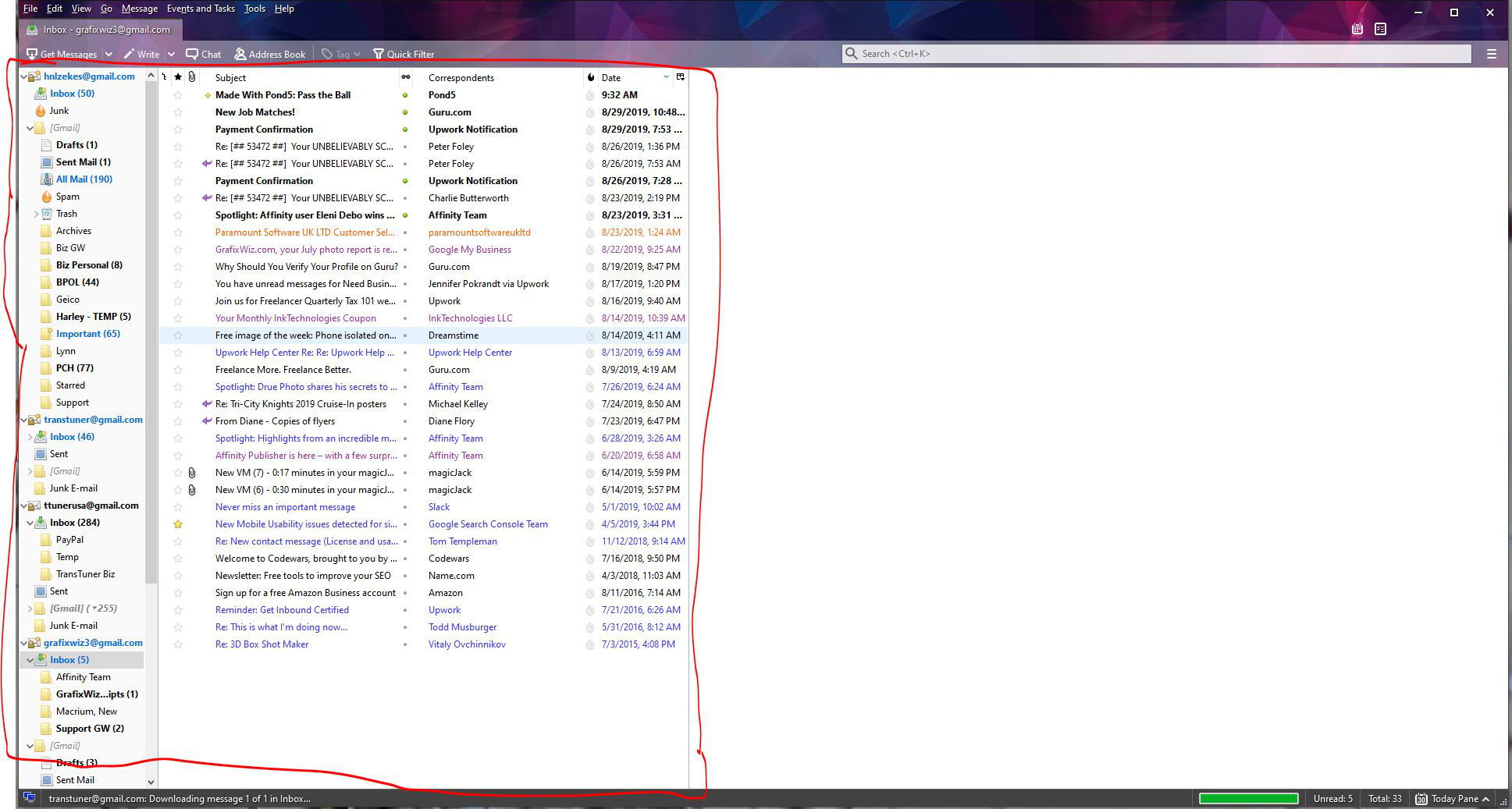Sort by attachment paperclip column header

(192, 77)
